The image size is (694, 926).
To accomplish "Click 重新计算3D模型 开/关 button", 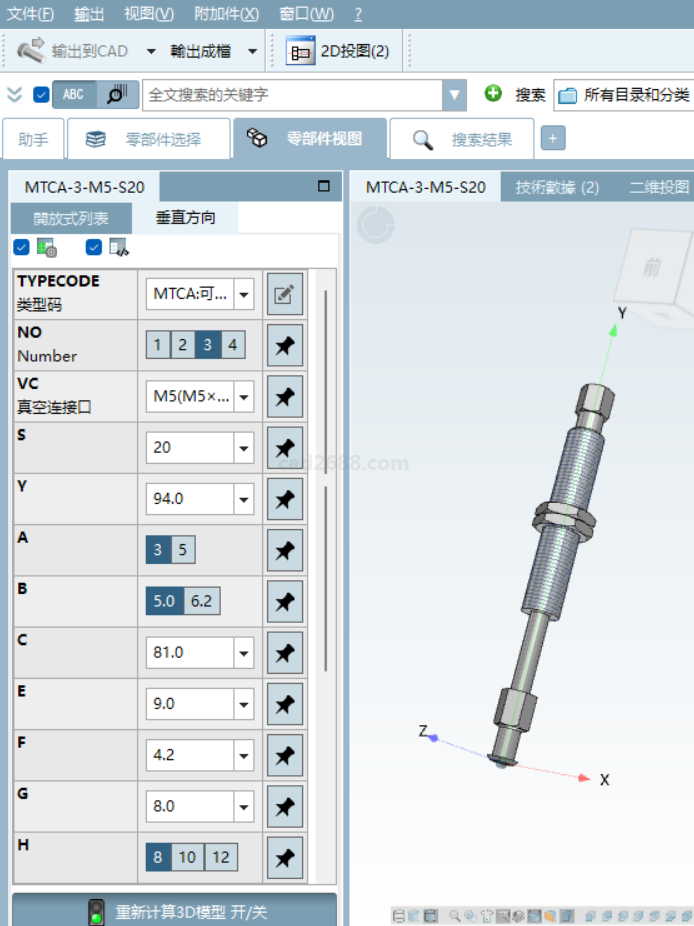I will [174, 911].
